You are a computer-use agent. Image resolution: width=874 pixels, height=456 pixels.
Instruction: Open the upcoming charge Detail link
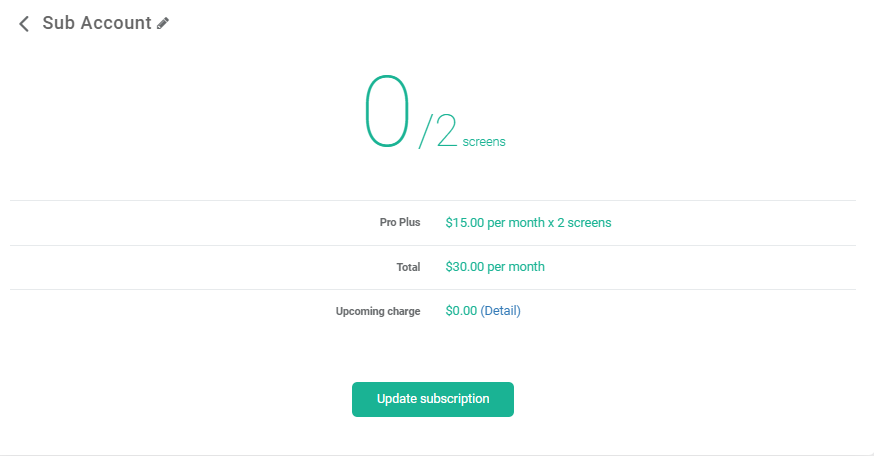click(501, 311)
